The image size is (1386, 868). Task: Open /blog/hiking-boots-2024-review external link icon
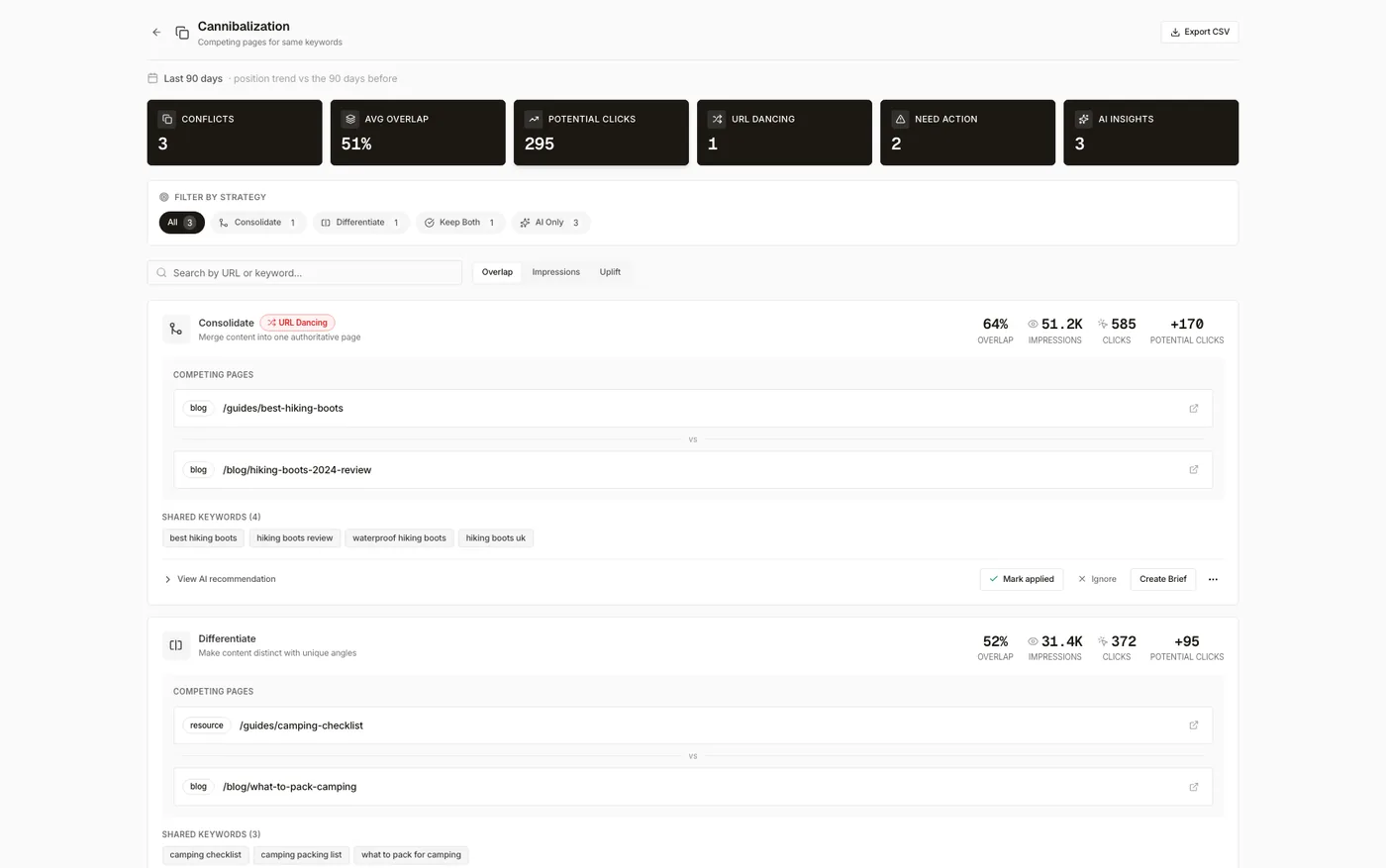[1193, 470]
